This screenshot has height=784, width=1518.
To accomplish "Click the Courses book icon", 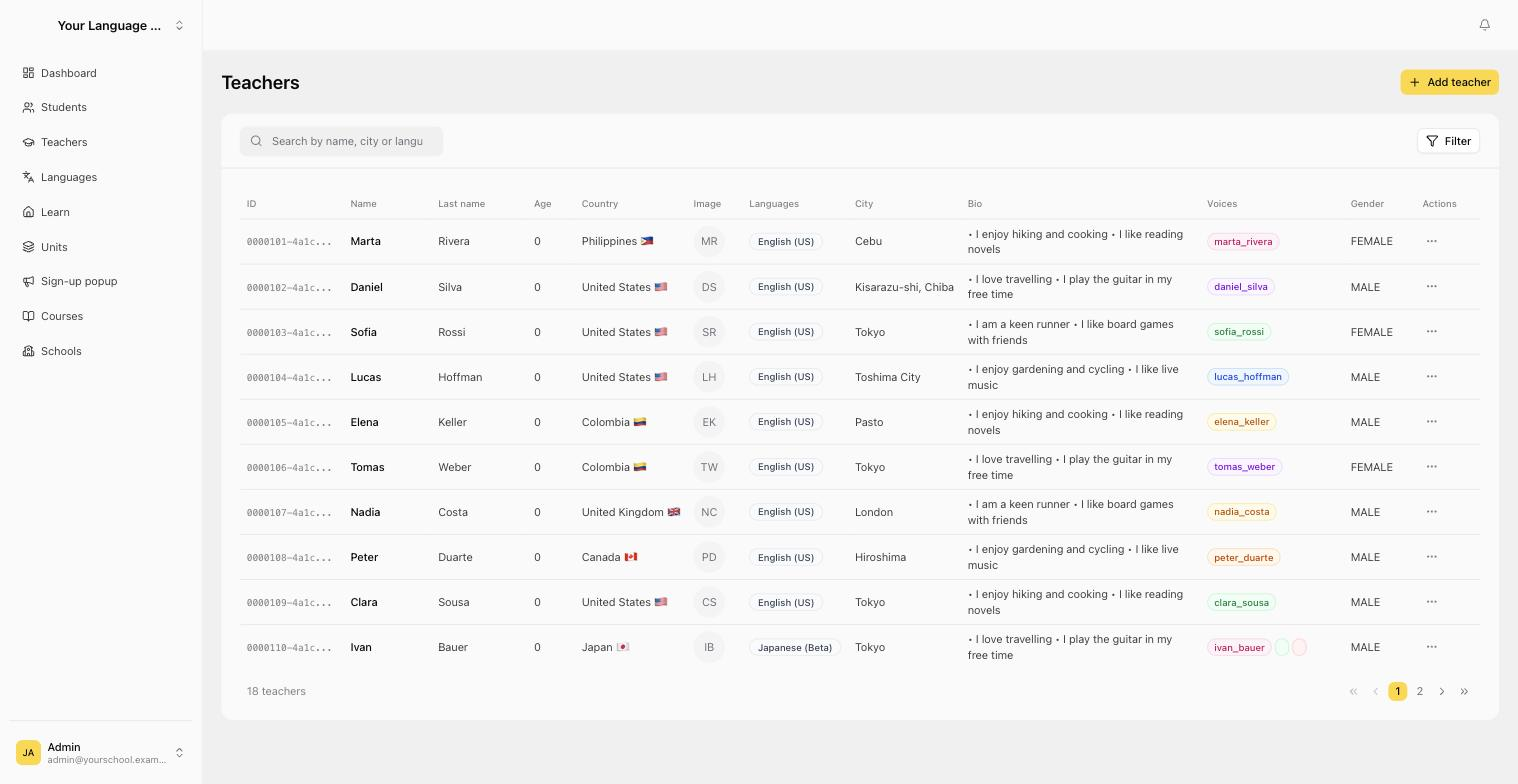I will [x=28, y=316].
